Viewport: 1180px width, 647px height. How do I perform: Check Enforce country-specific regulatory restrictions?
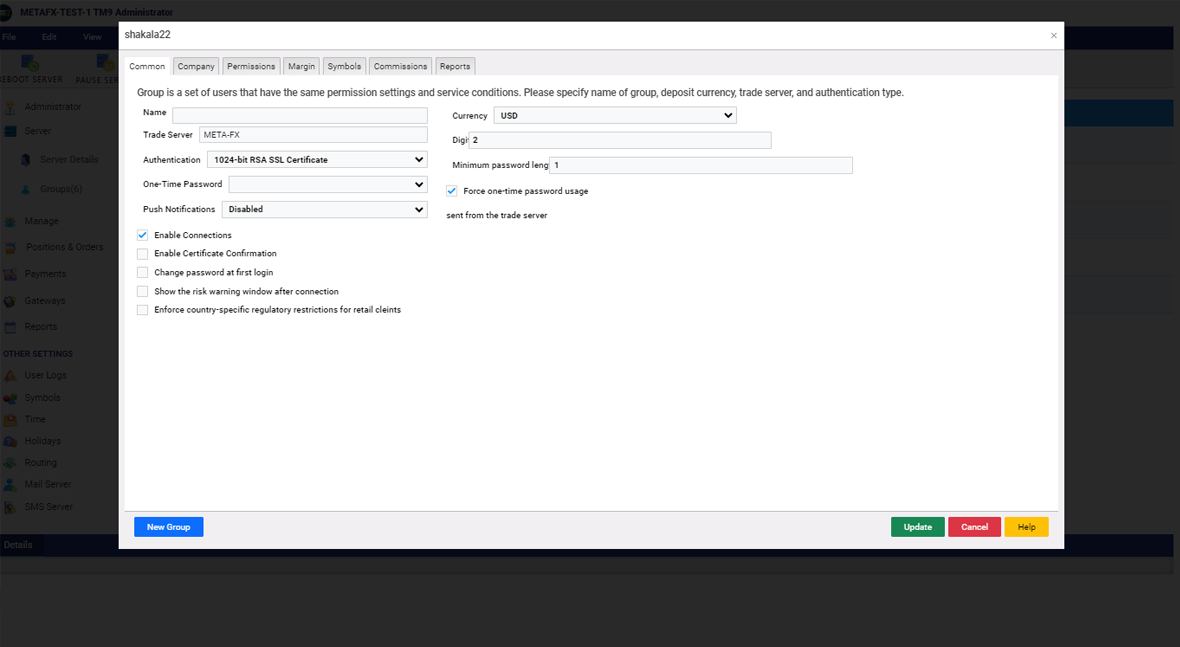(142, 310)
